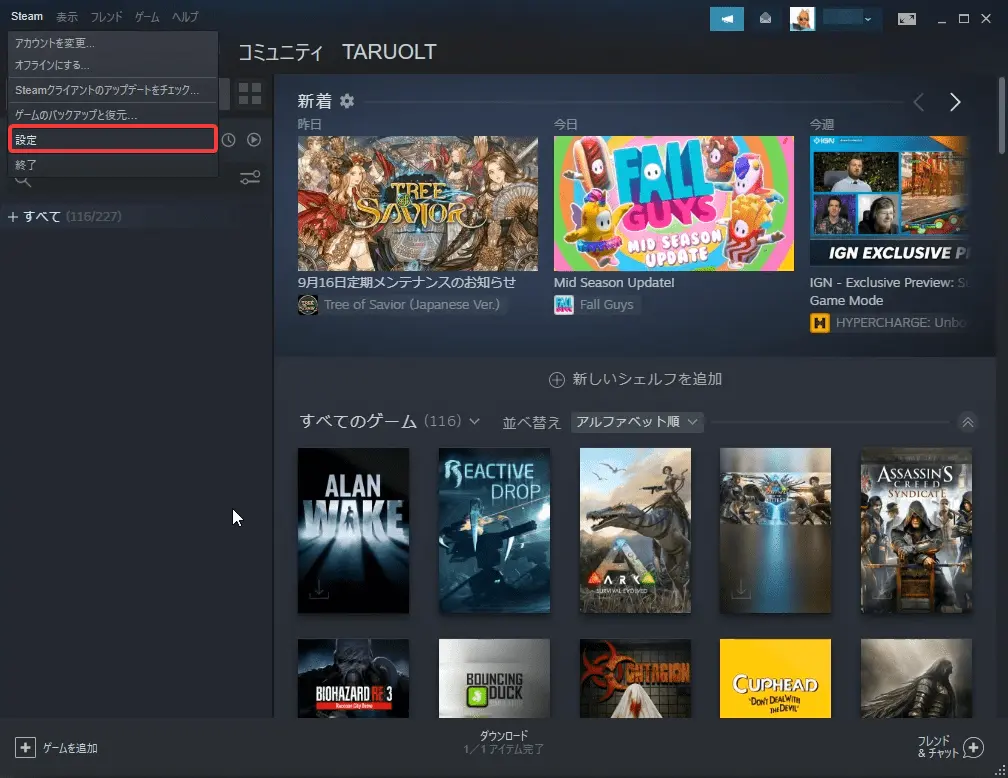Open the ゲーム menu
The height and width of the screenshot is (778, 1008).
tap(147, 17)
